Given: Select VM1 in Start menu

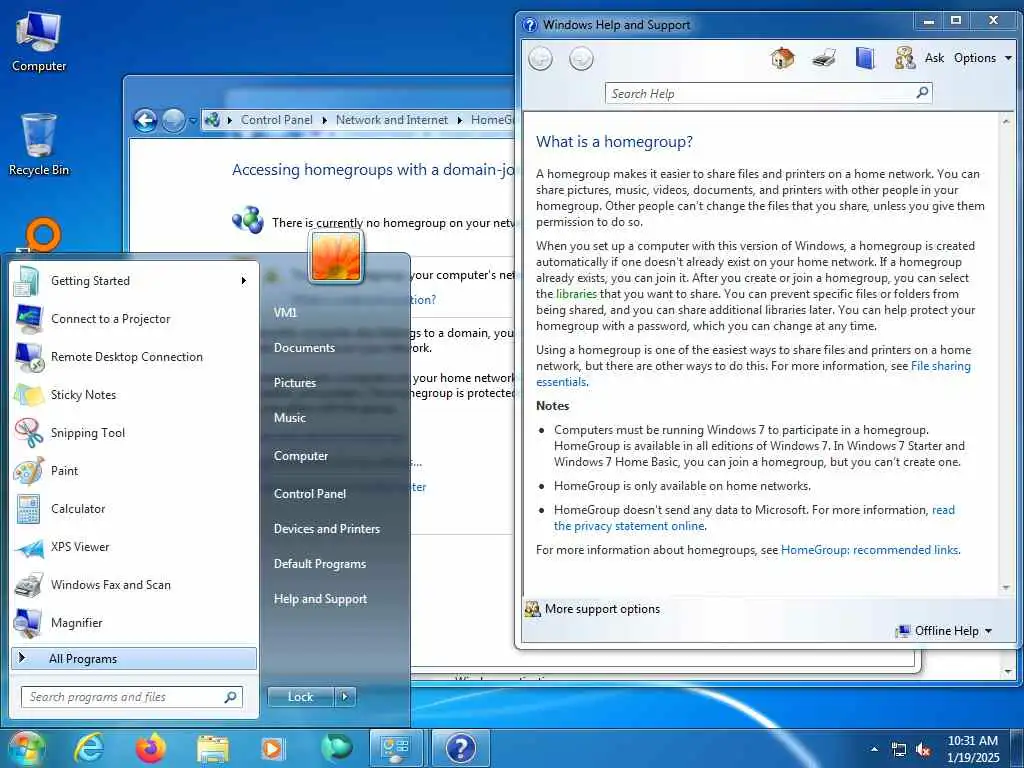Looking at the screenshot, I should tap(285, 313).
